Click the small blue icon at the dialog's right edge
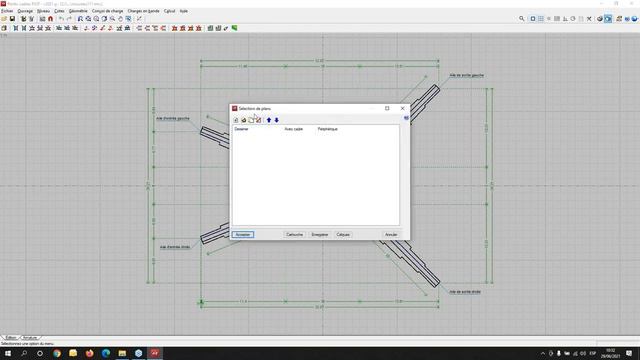 coord(406,118)
